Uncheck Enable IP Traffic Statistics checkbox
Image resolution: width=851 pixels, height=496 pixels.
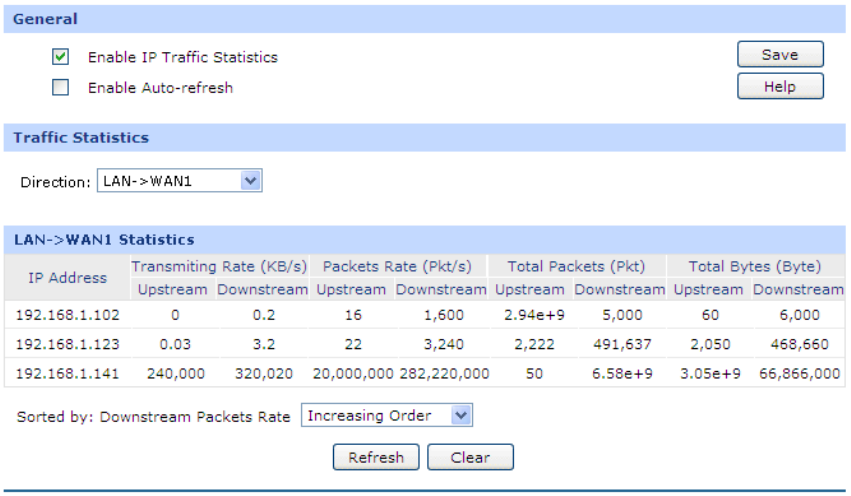(x=61, y=57)
